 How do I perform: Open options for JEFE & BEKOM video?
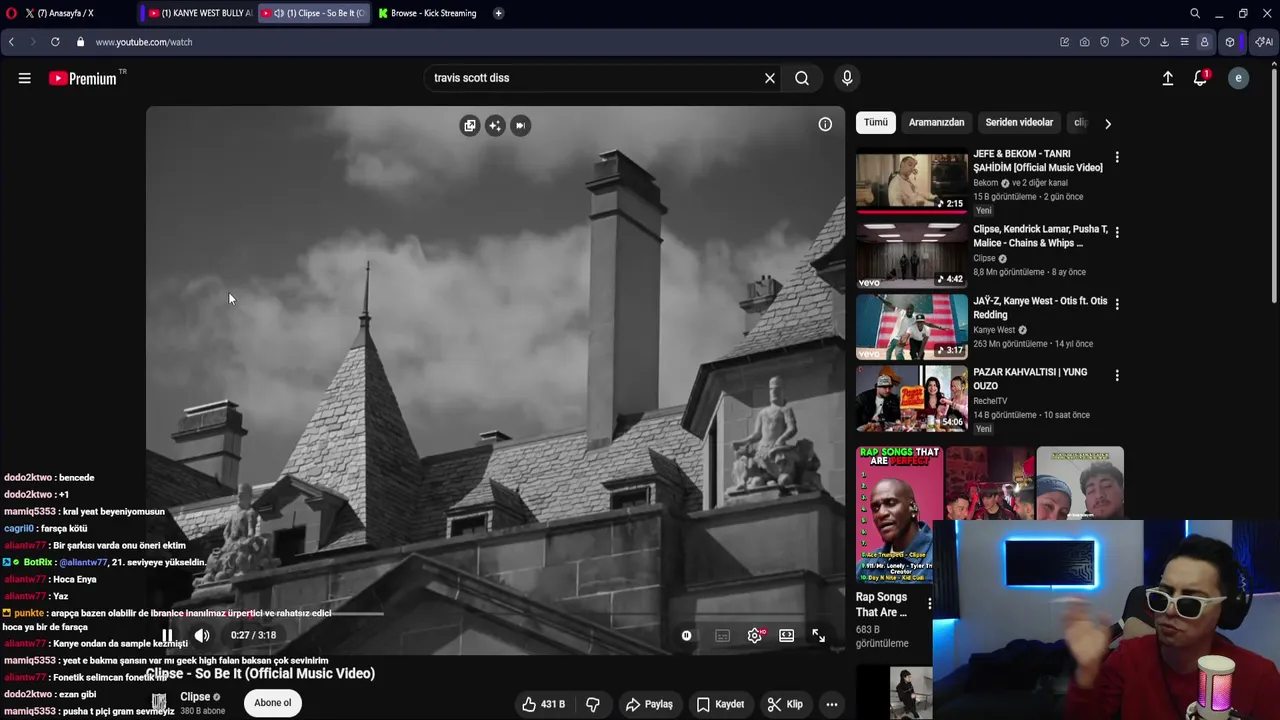pyautogui.click(x=1117, y=157)
